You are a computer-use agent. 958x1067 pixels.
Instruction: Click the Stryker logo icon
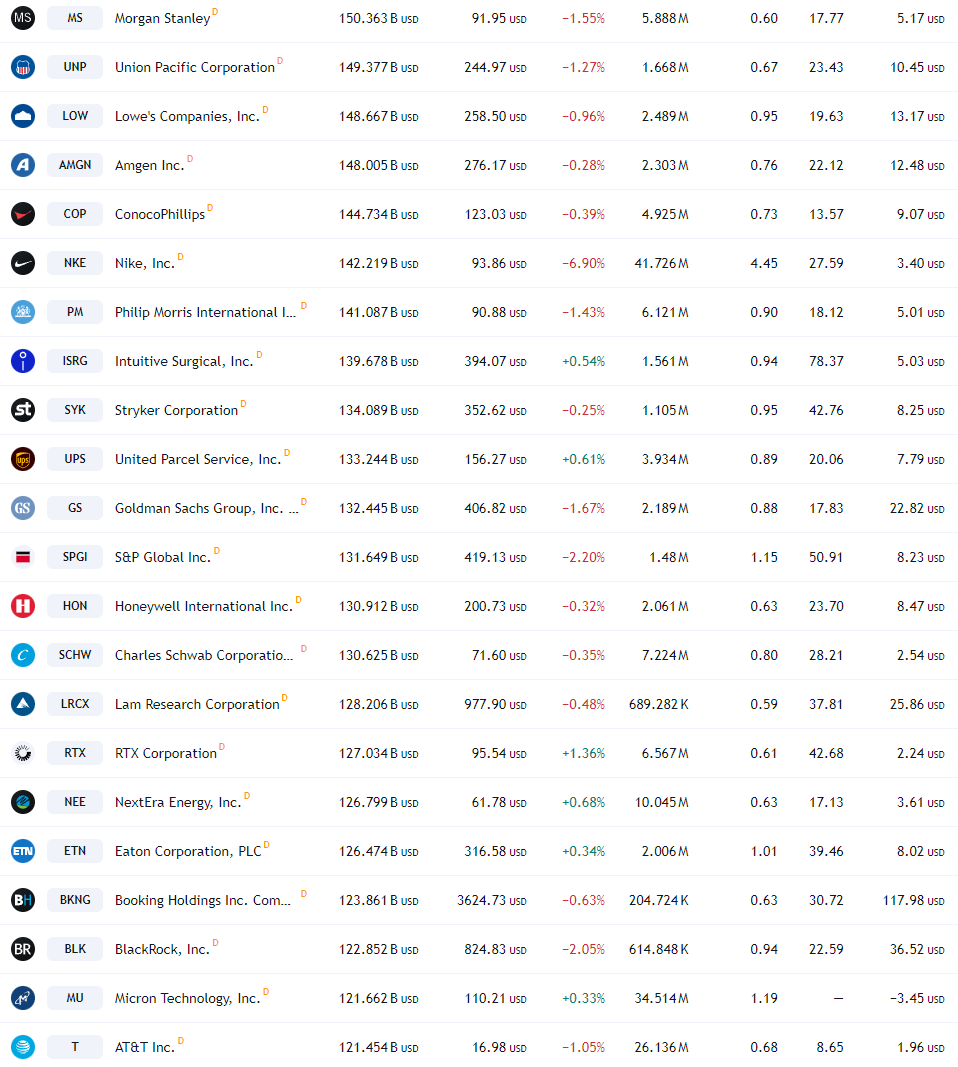(23, 410)
